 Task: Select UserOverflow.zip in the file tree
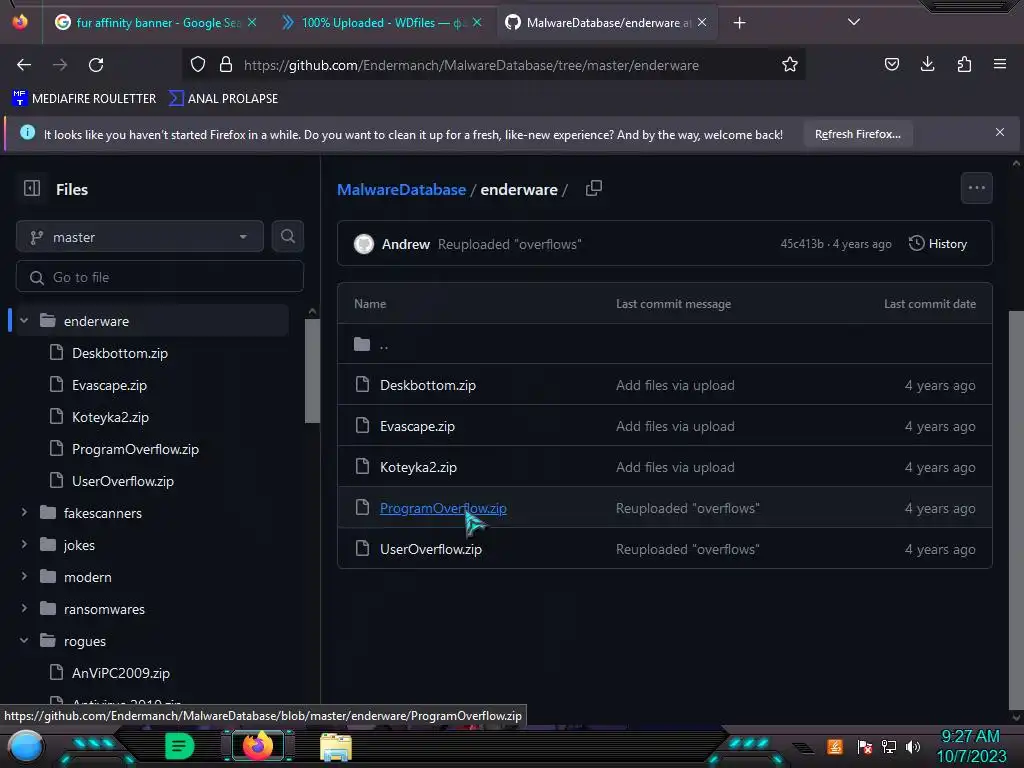tap(123, 481)
